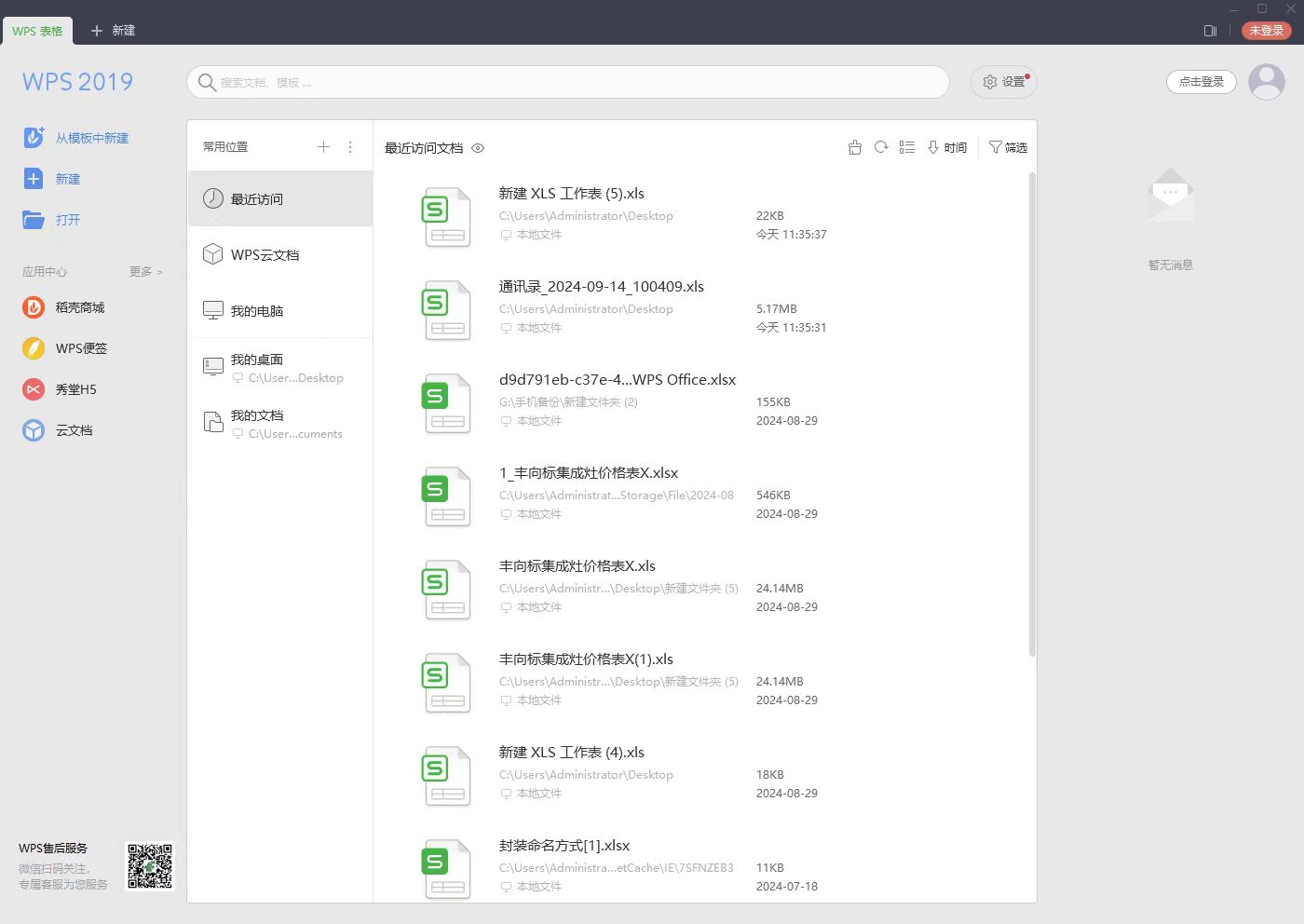Expand 更多 in the 应用中心 section
The height and width of the screenshot is (924, 1304).
point(145,272)
